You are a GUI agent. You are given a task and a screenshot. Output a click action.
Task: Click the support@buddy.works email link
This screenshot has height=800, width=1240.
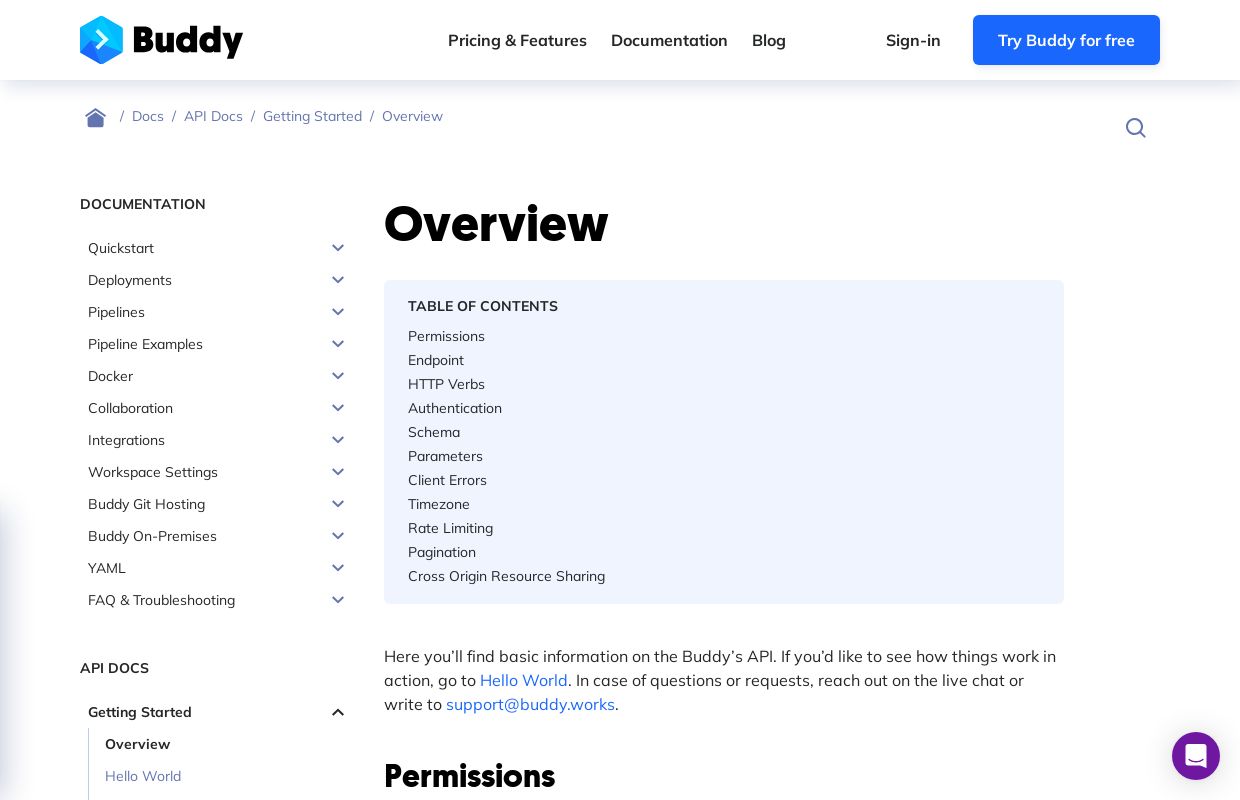click(530, 704)
